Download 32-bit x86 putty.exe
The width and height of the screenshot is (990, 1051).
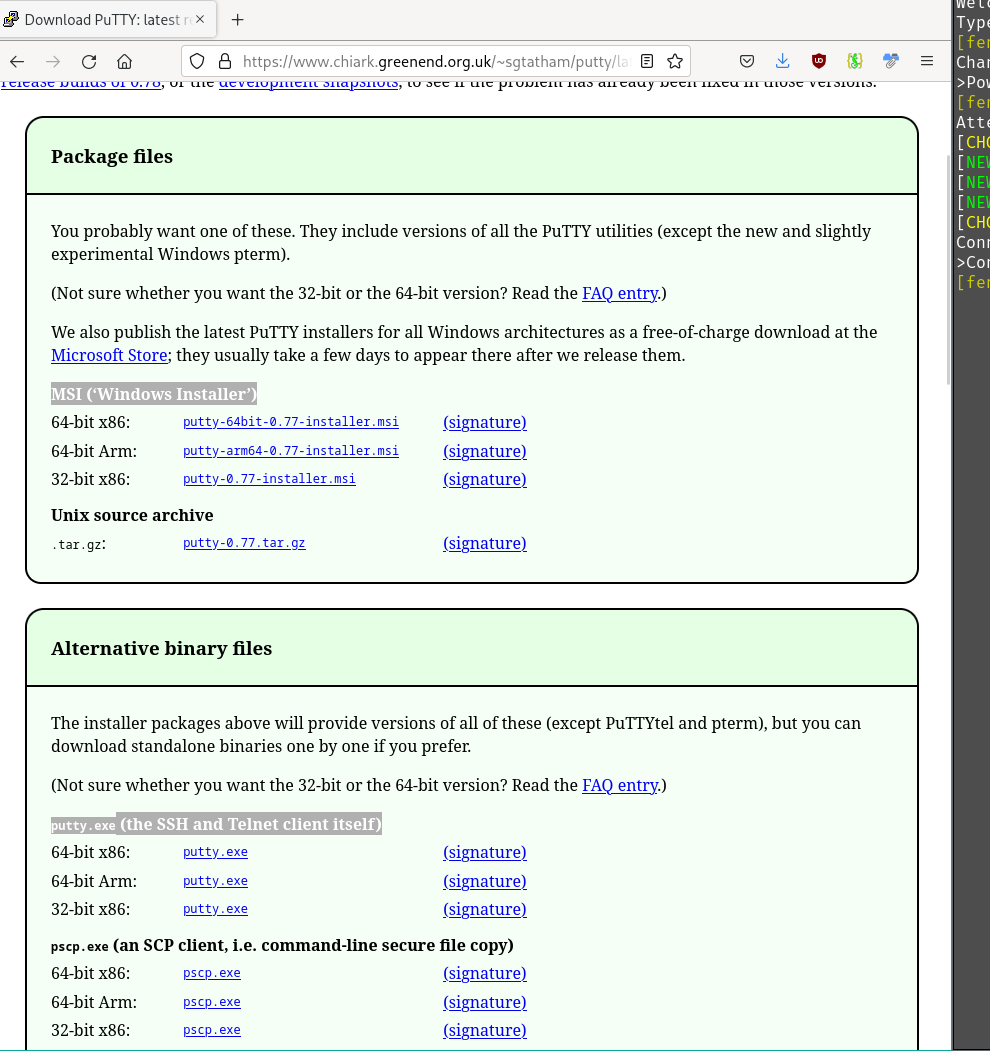pyautogui.click(x=215, y=909)
